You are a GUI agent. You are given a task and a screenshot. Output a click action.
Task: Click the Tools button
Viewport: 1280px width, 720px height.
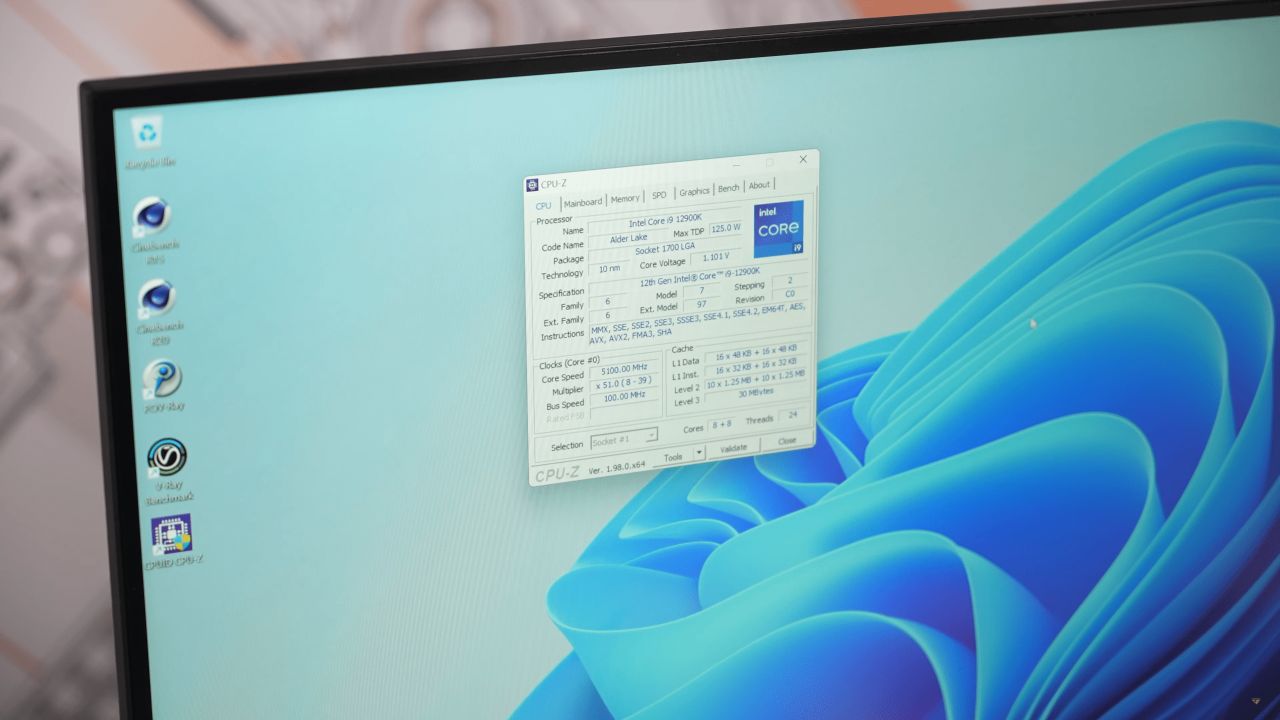click(673, 456)
